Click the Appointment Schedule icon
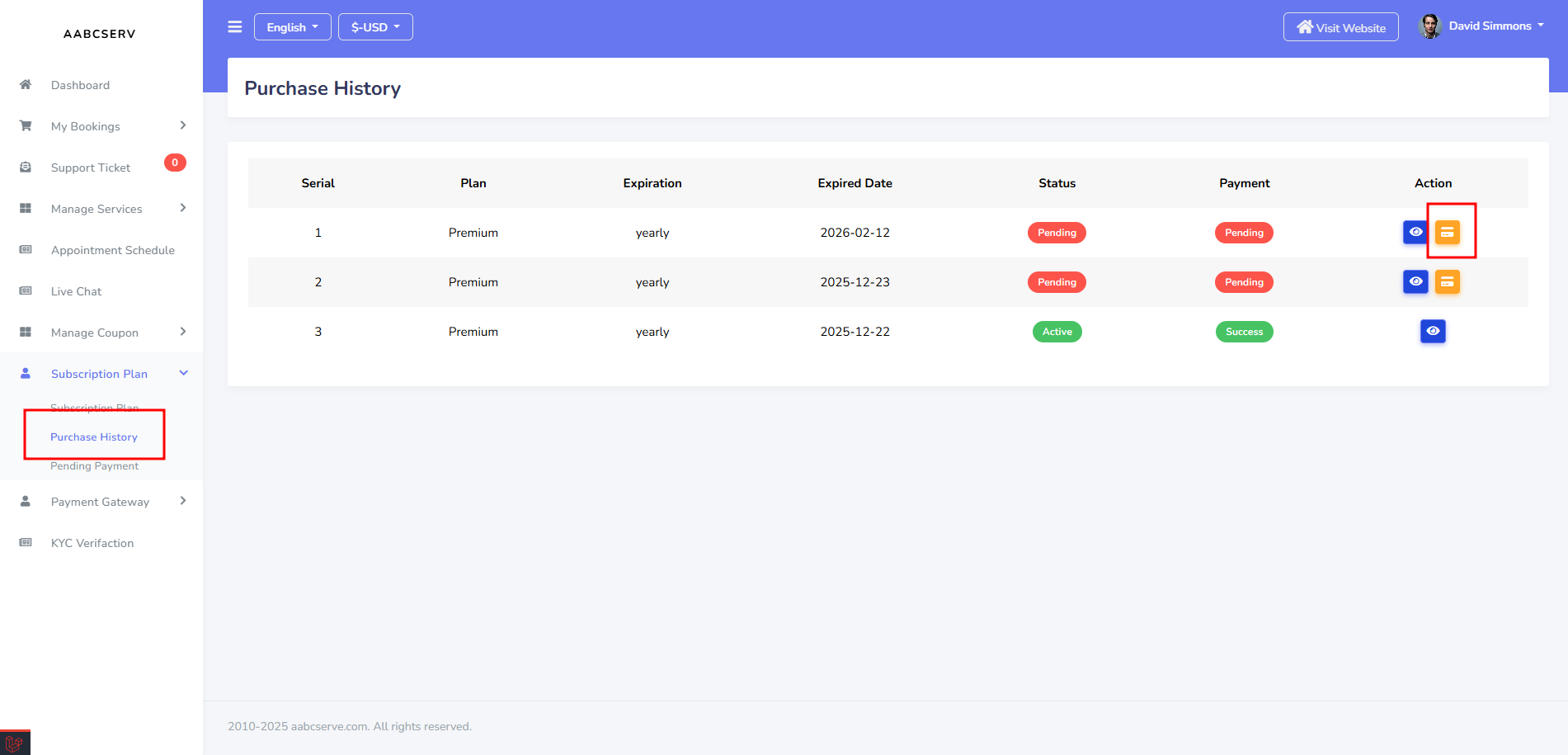The height and width of the screenshot is (755, 1568). point(26,249)
